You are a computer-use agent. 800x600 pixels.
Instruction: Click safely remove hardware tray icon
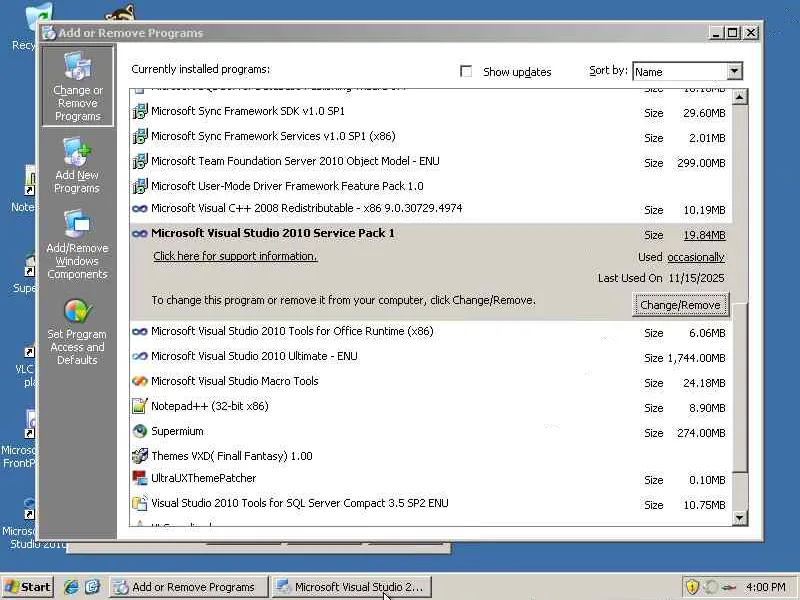coord(729,587)
